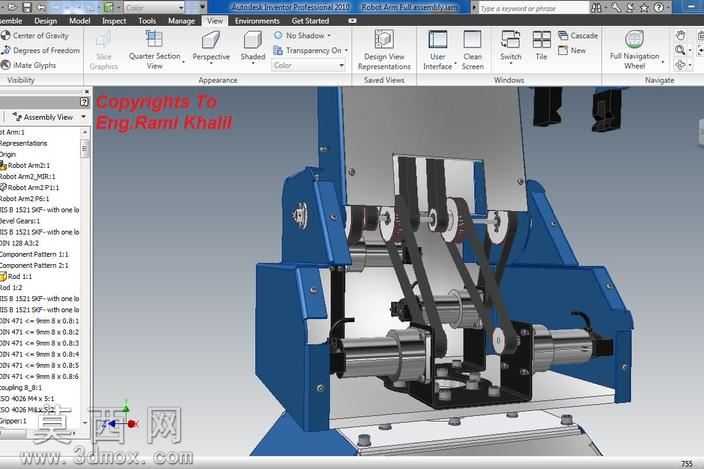Click the browser scrollbar up arrow

click(x=84, y=132)
